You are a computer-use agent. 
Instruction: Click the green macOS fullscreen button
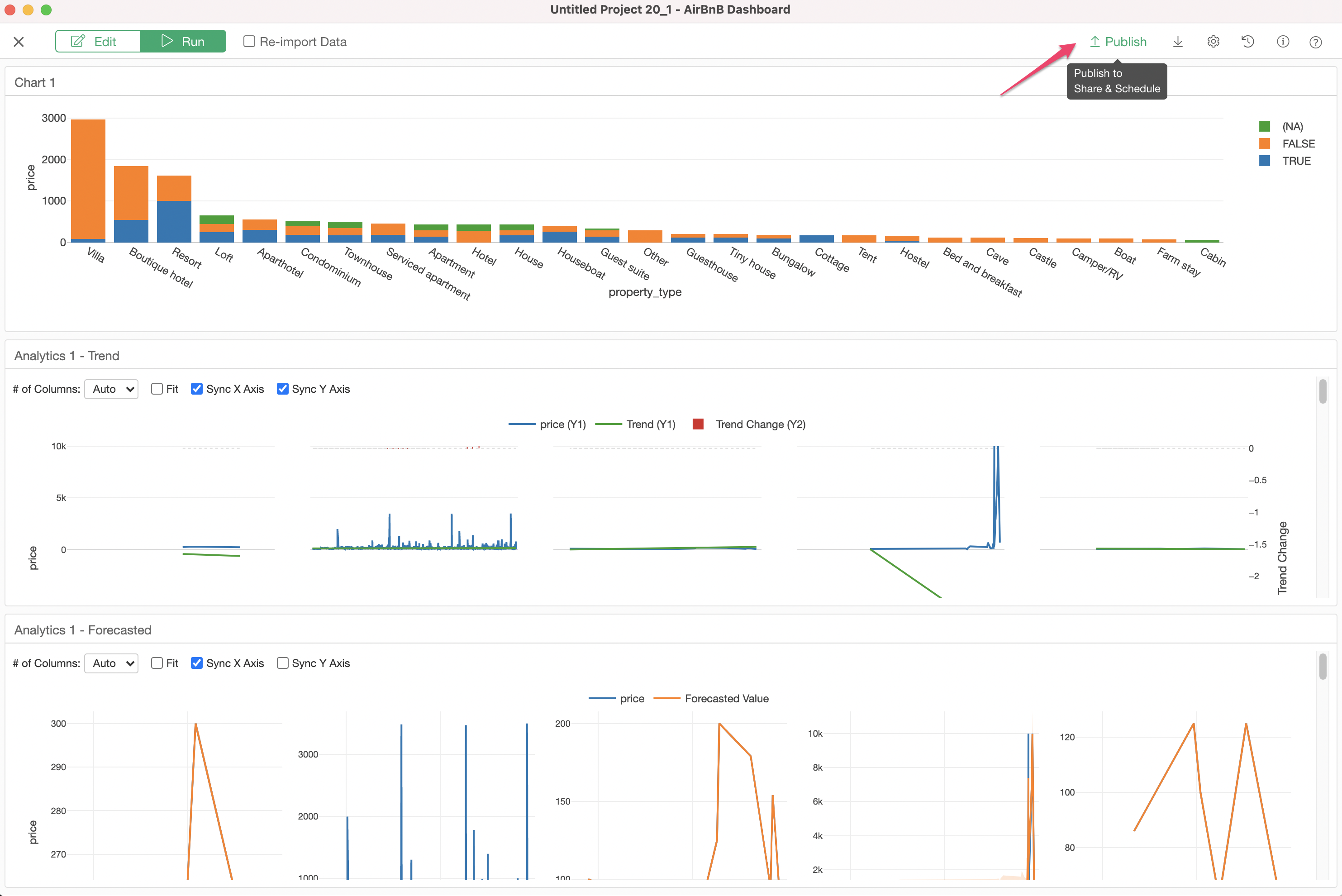[x=46, y=10]
